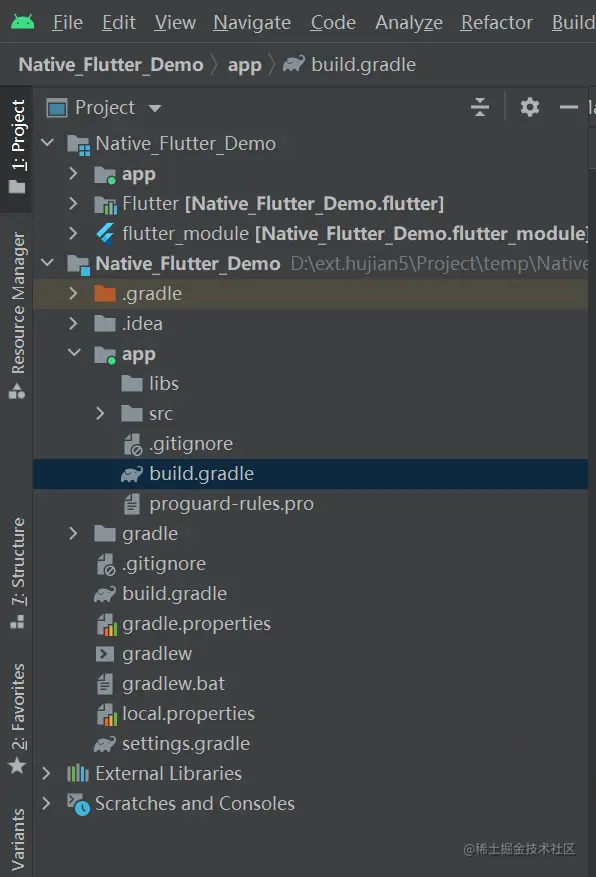Click the Flutter module chart-folder icon
596x877 pixels.
(105, 204)
